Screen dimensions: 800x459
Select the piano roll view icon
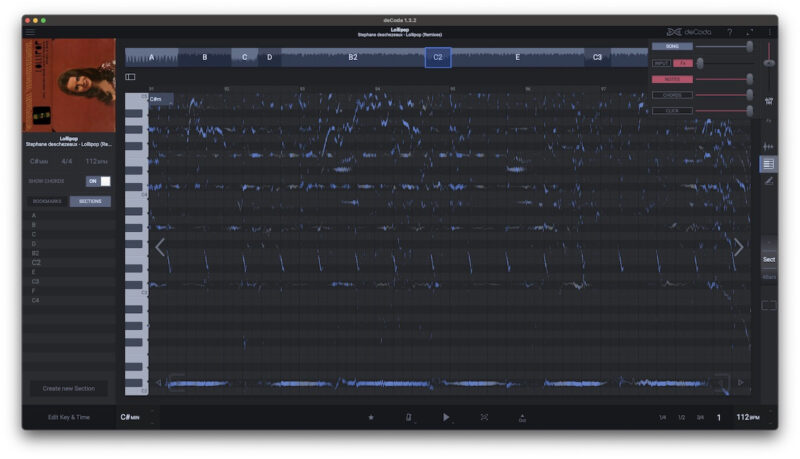tap(768, 164)
